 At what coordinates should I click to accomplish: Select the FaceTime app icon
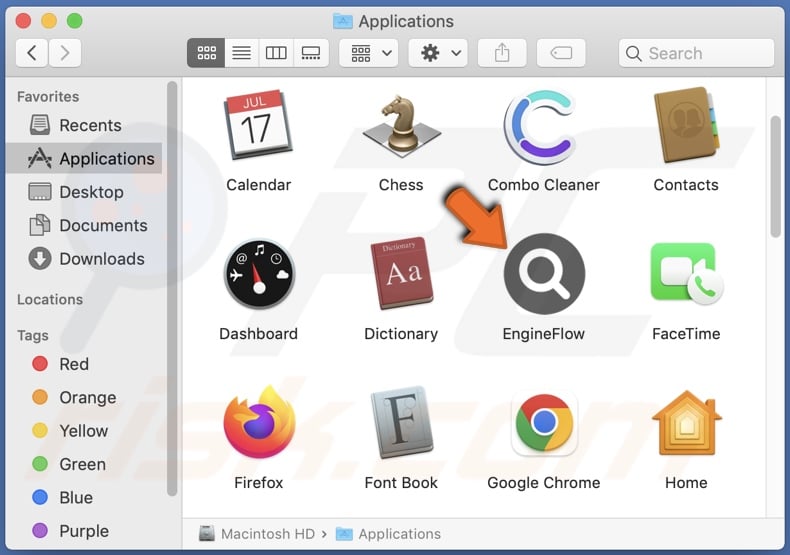pyautogui.click(x=687, y=273)
